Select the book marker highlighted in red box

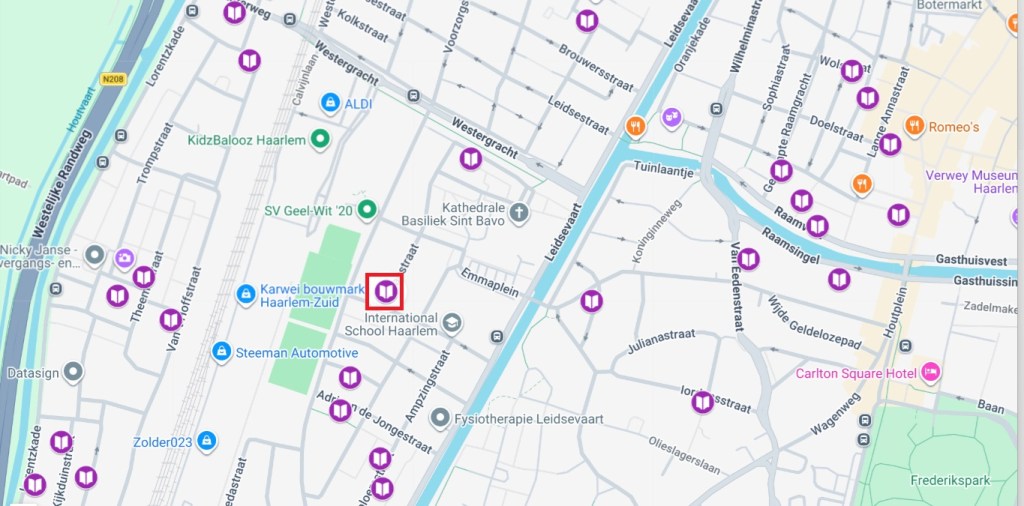(386, 291)
